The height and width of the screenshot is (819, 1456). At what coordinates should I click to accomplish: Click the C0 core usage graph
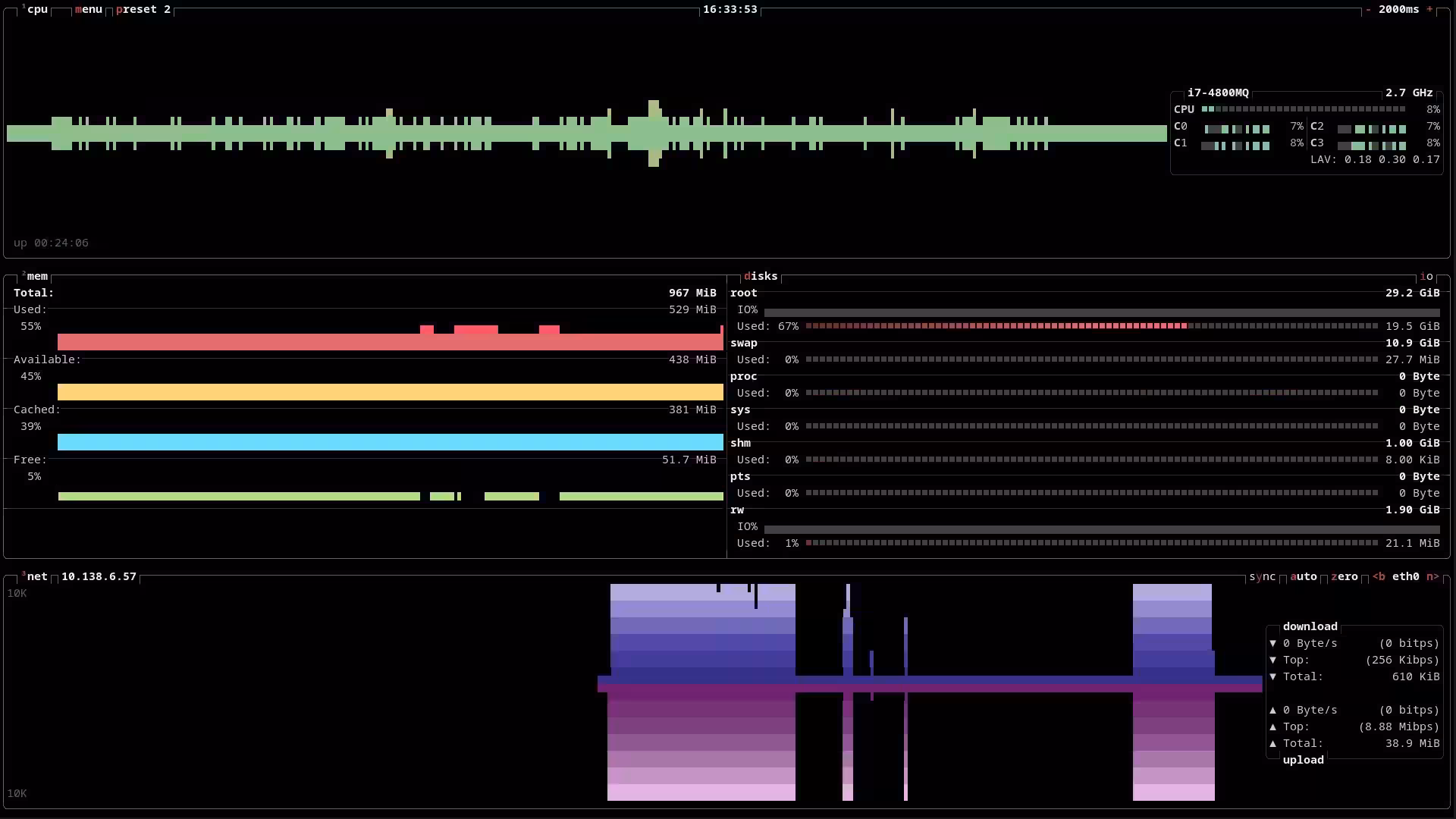coord(1235,129)
